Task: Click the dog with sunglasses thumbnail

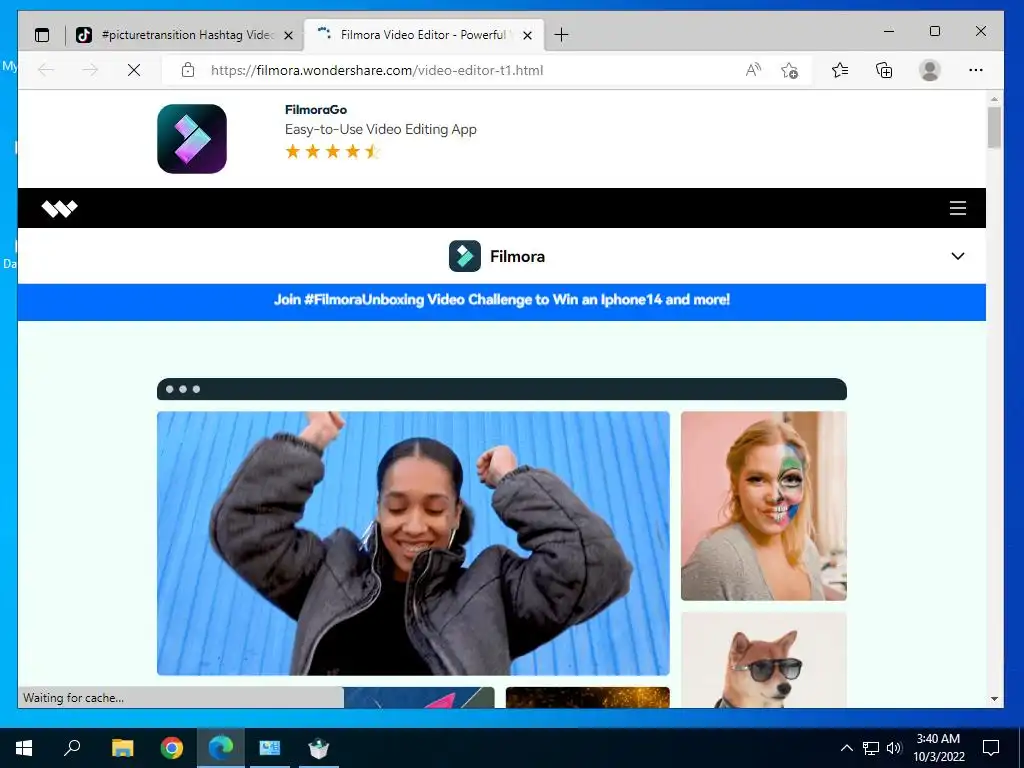Action: 763,660
